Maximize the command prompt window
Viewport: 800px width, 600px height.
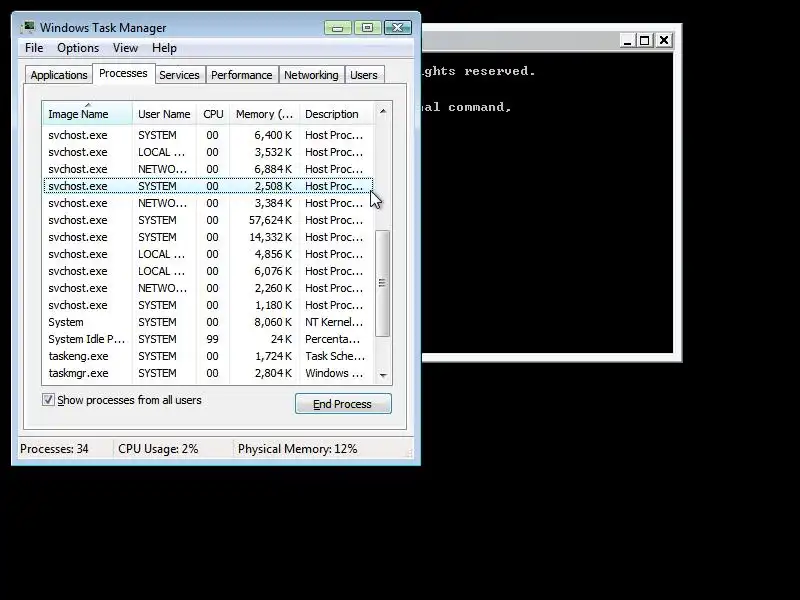click(x=645, y=40)
